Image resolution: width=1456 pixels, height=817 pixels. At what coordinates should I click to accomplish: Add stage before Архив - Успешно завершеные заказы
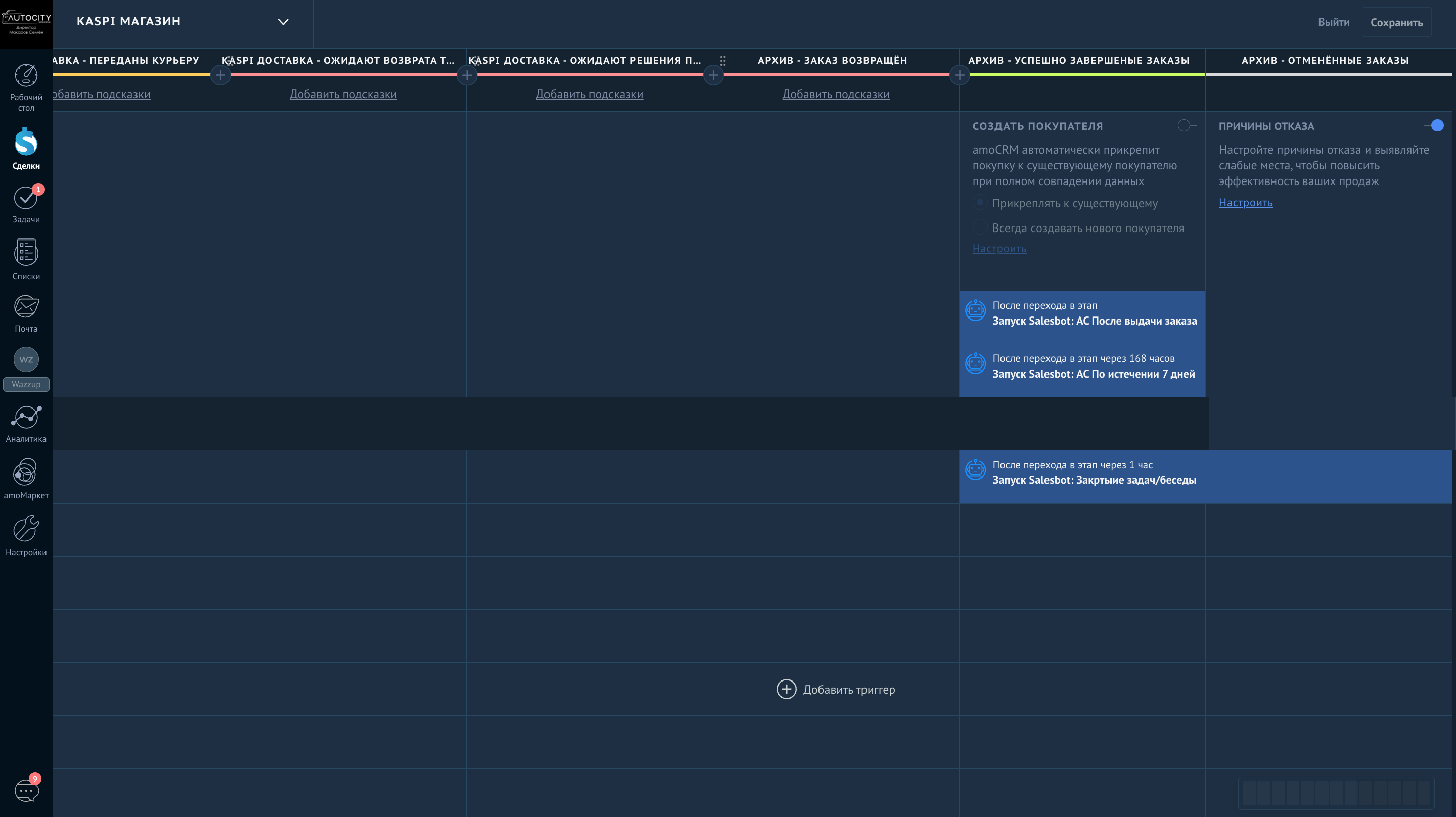[960, 75]
